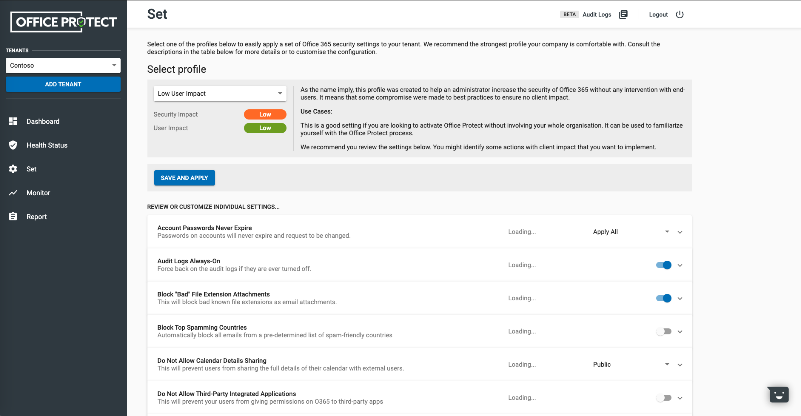Image resolution: width=801 pixels, height=416 pixels.
Task: Enable Block Top Spamming Countries toggle
Action: click(x=663, y=331)
